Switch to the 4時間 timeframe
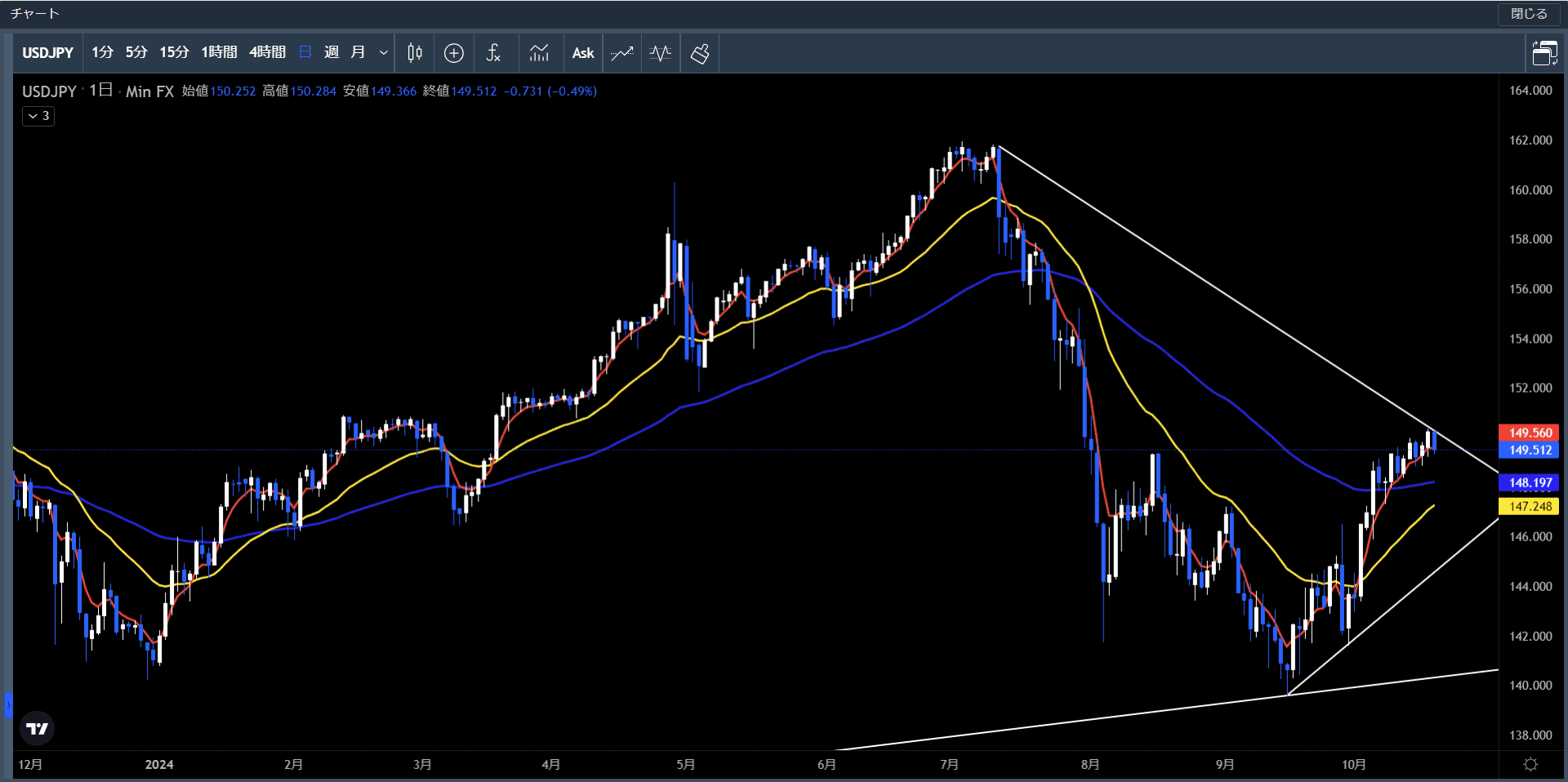 click(267, 53)
